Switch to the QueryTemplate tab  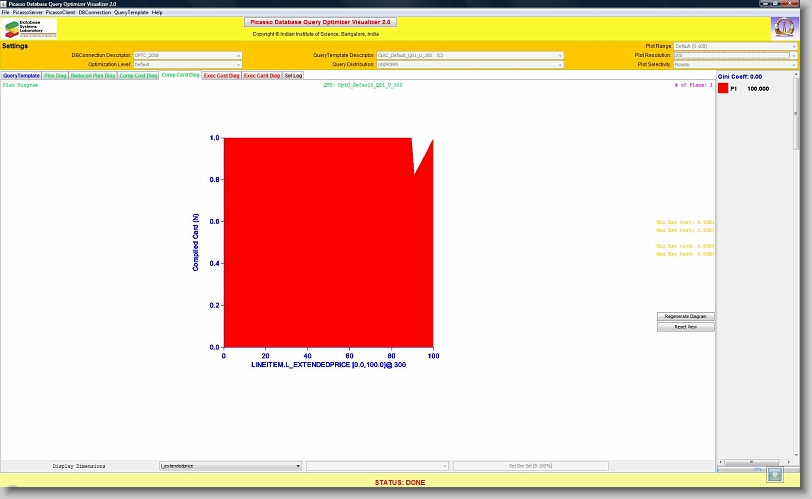pos(21,75)
